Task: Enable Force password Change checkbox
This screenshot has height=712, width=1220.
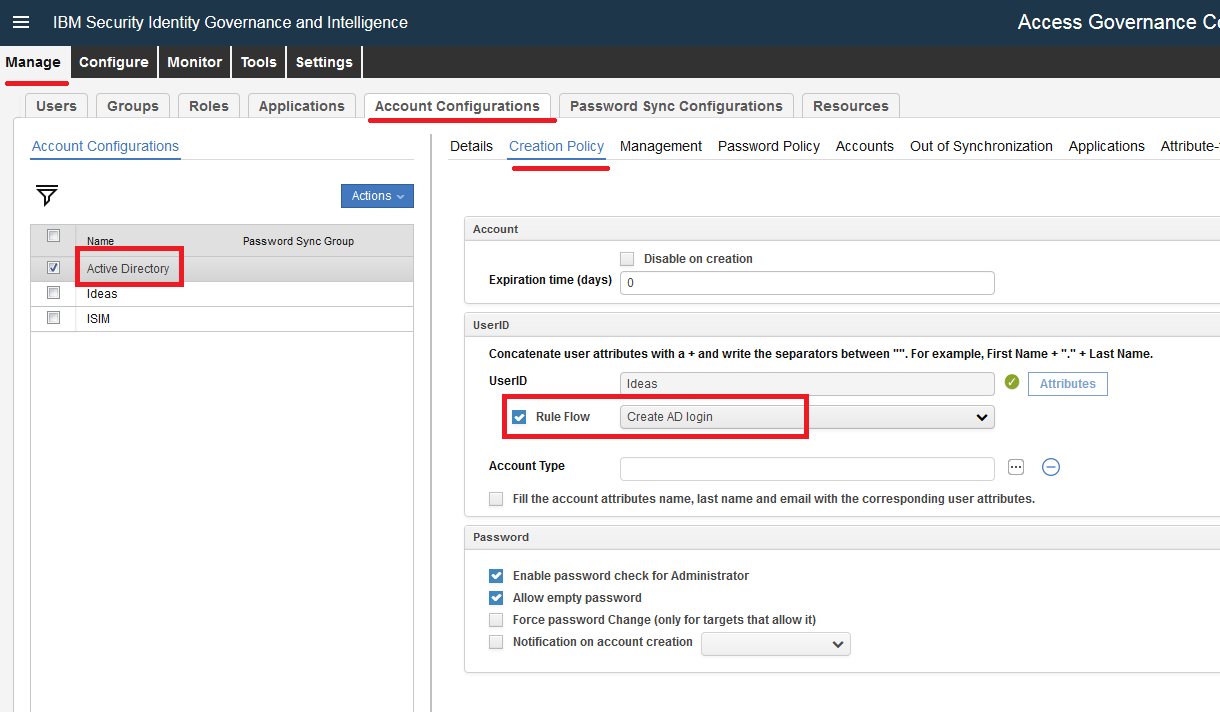Action: [496, 620]
